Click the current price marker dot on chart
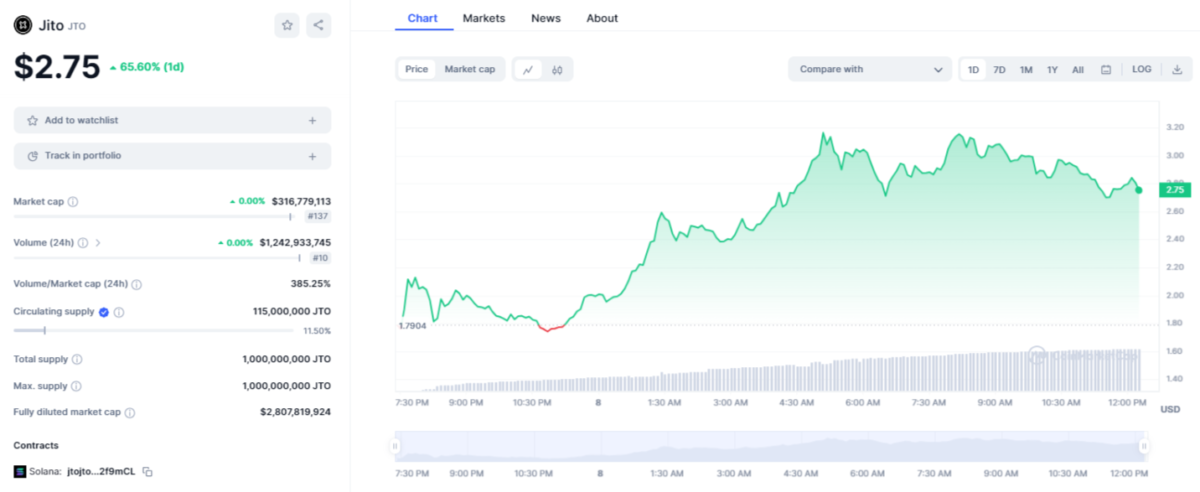This screenshot has height=492, width=1200. pyautogui.click(x=1139, y=189)
